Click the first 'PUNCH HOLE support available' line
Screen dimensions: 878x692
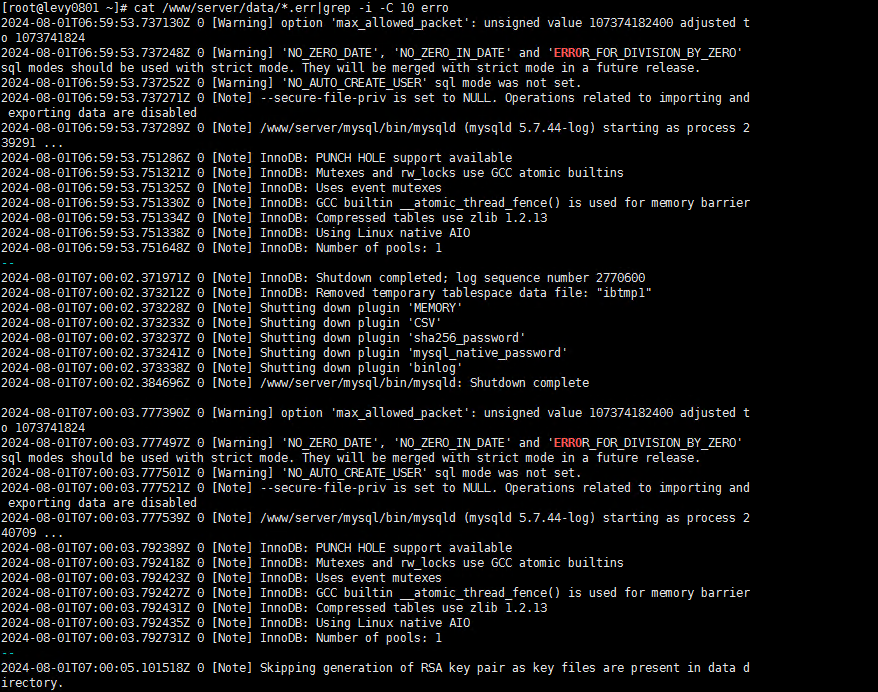(x=256, y=158)
